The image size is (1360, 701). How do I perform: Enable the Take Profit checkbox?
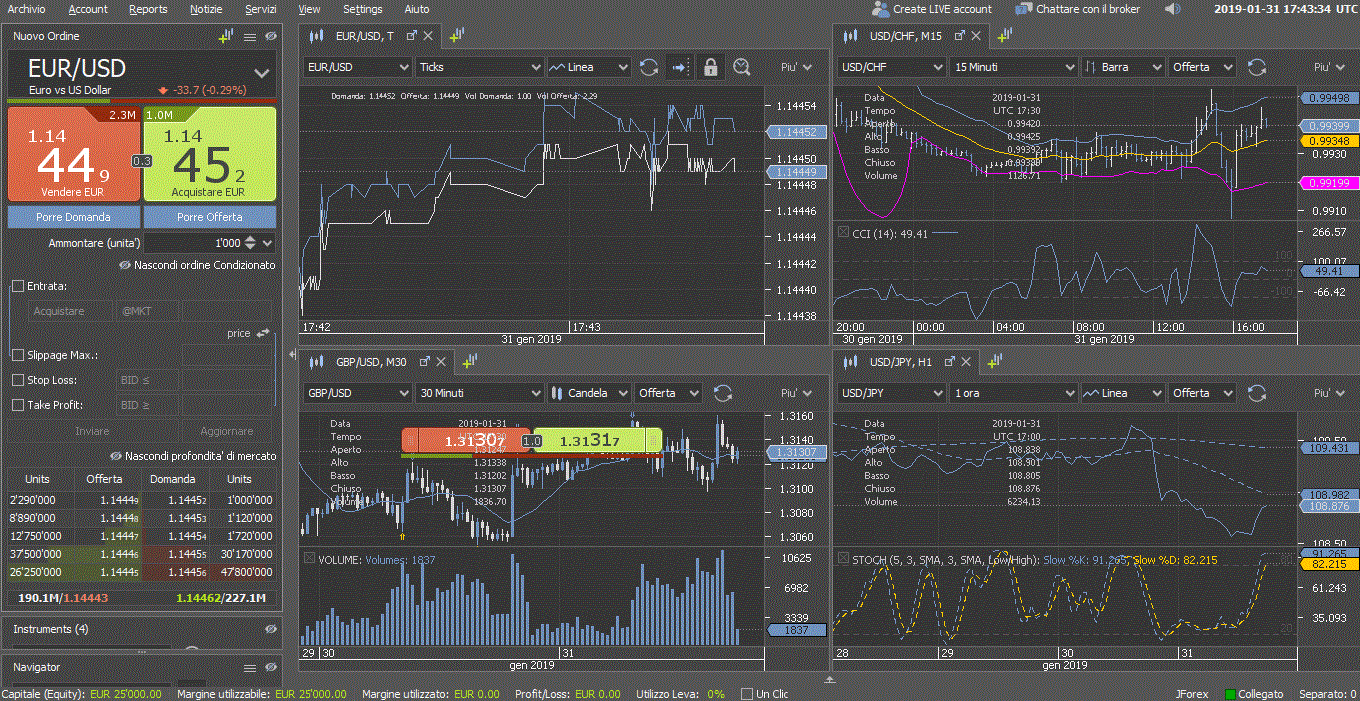(18, 405)
